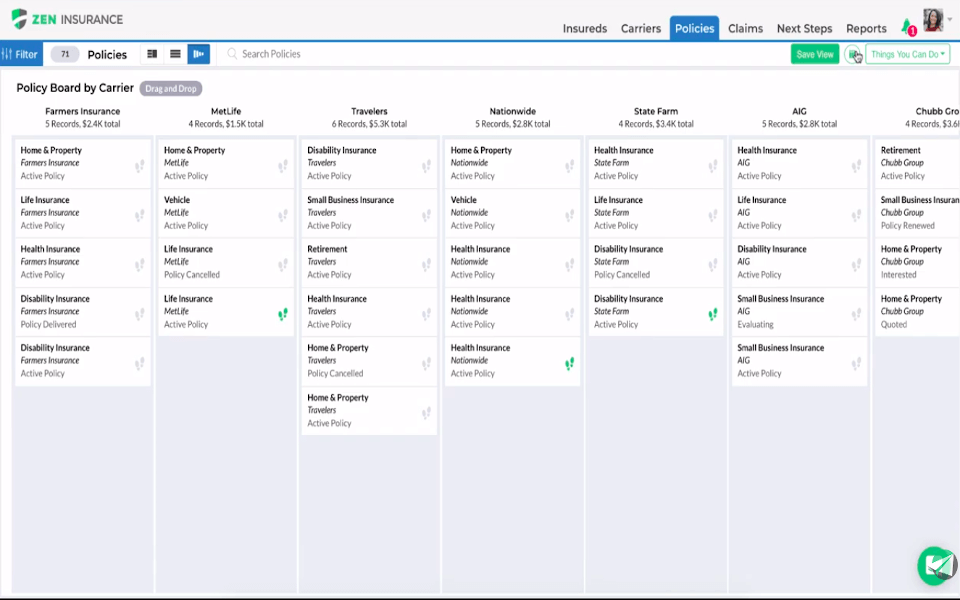This screenshot has width=960, height=600.
Task: Click '5 Records, $2.4K total' under Farmers
Action: pos(83,124)
